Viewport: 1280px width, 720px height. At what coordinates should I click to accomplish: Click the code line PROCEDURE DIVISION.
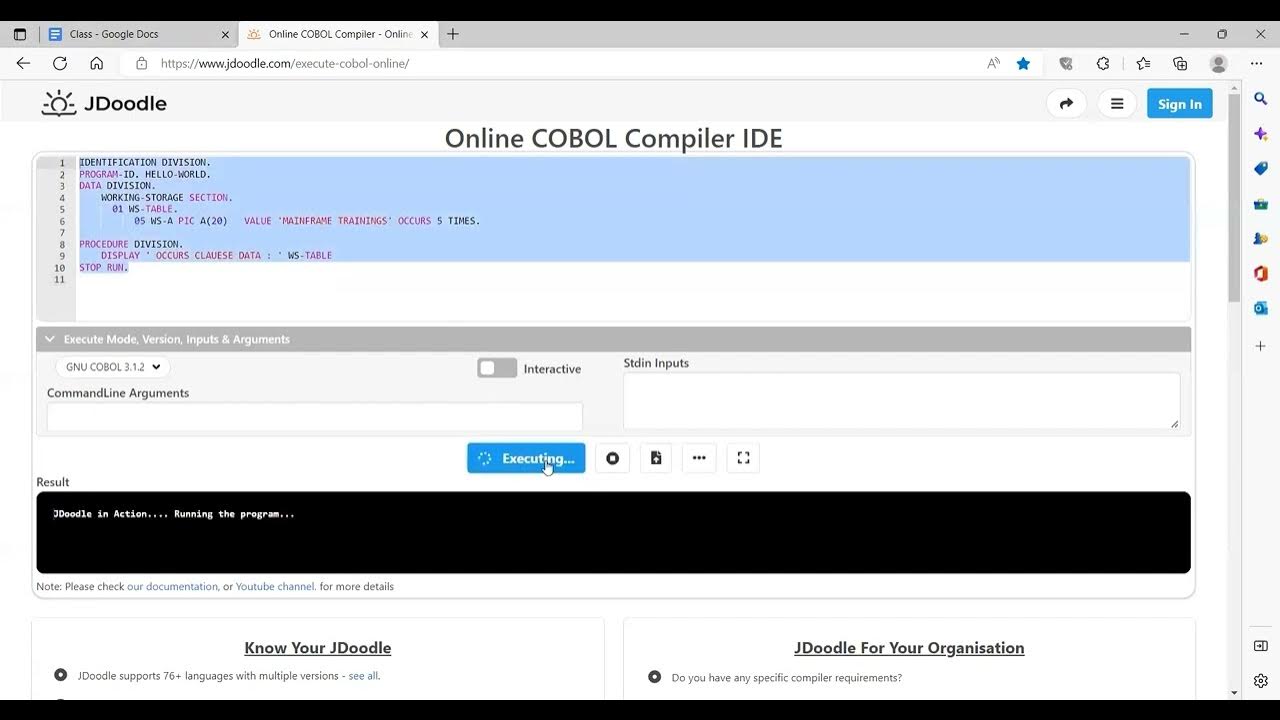pos(131,244)
